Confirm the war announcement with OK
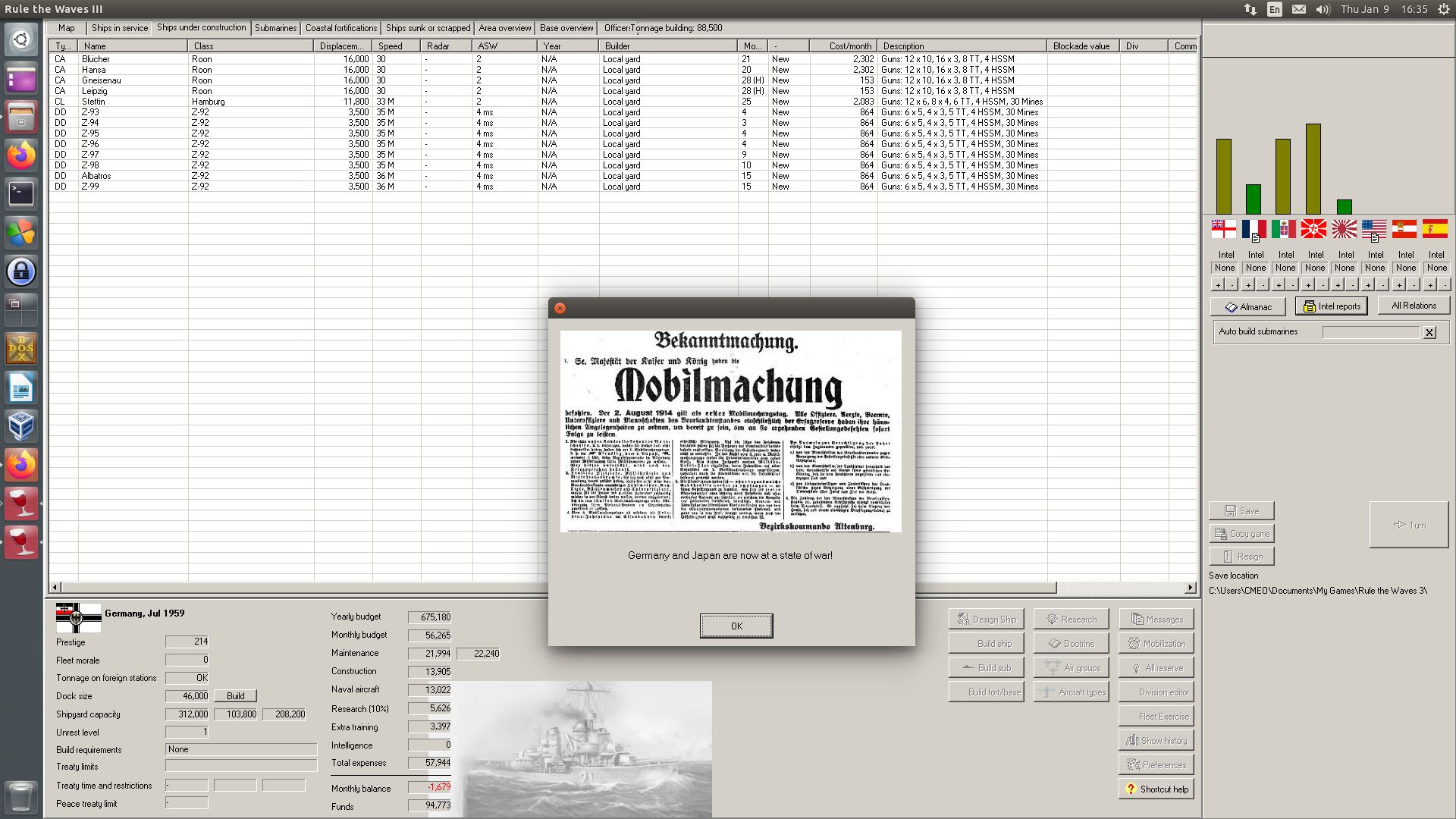Screen dimensions: 1456x819 click(x=736, y=626)
